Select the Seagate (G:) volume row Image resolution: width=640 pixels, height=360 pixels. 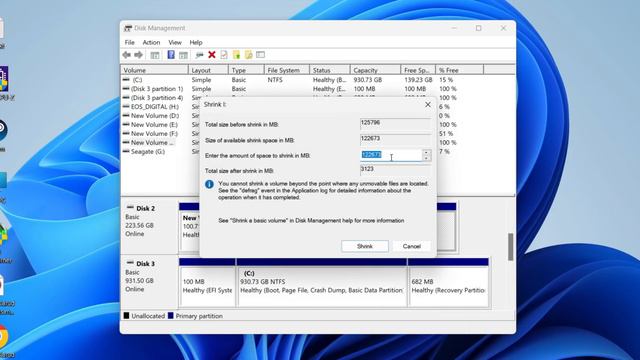click(160, 151)
